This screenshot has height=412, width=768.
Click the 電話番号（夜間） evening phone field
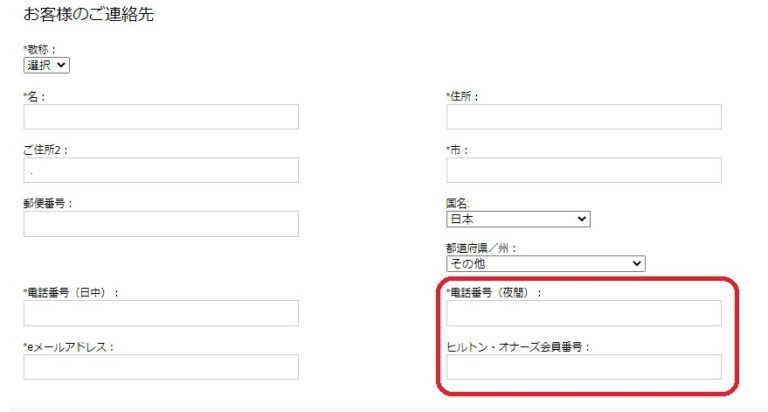583,313
